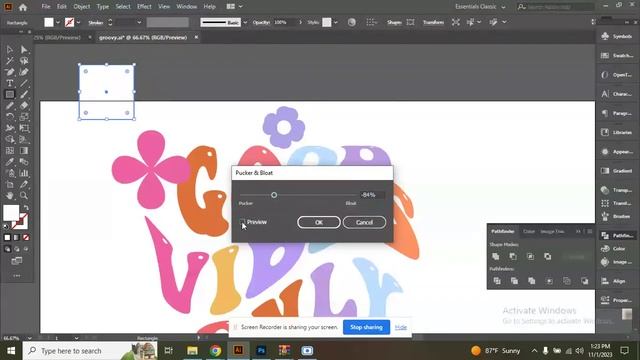Select the Free Transform tool
640x360 pixels.
click(24, 128)
